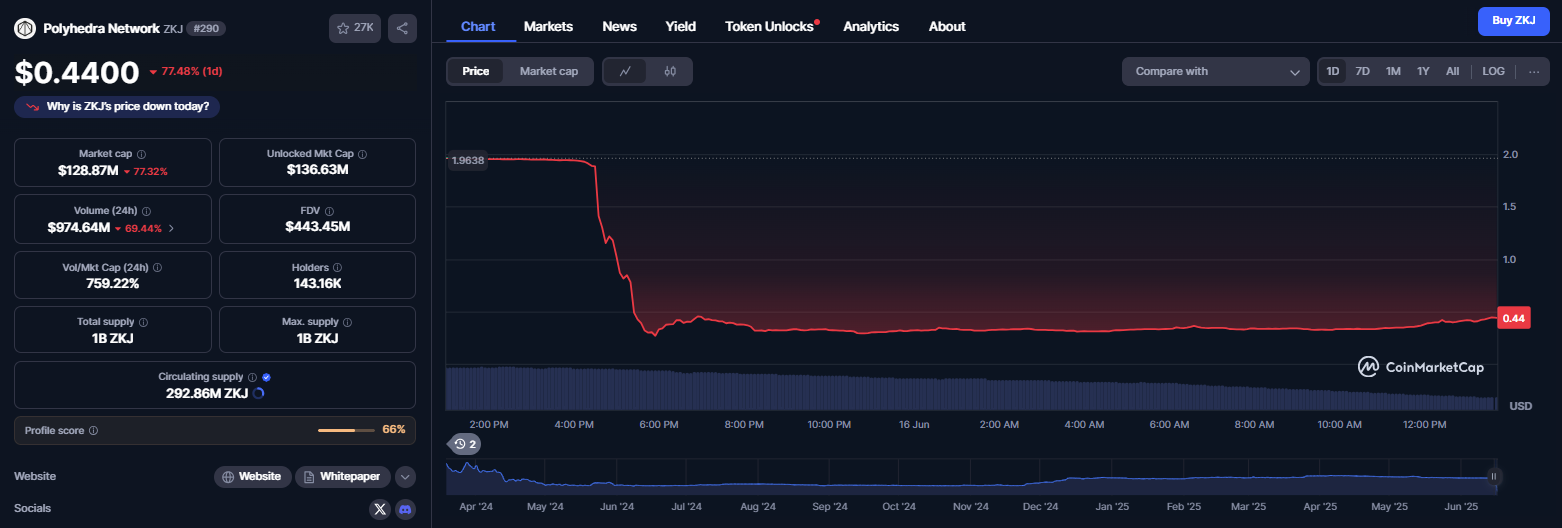Click Total supply info icon

[144, 322]
